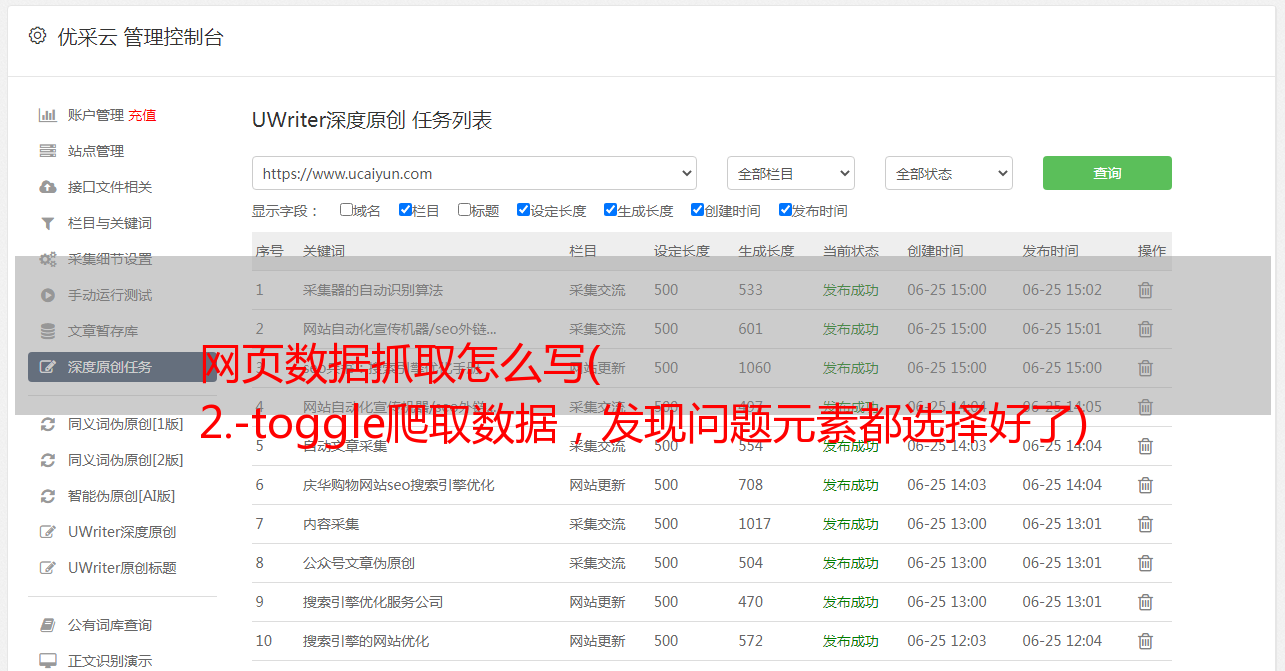Click keyword 庆华购物网站seo搜索引擎优化
The image size is (1285, 671).
(x=399, y=485)
